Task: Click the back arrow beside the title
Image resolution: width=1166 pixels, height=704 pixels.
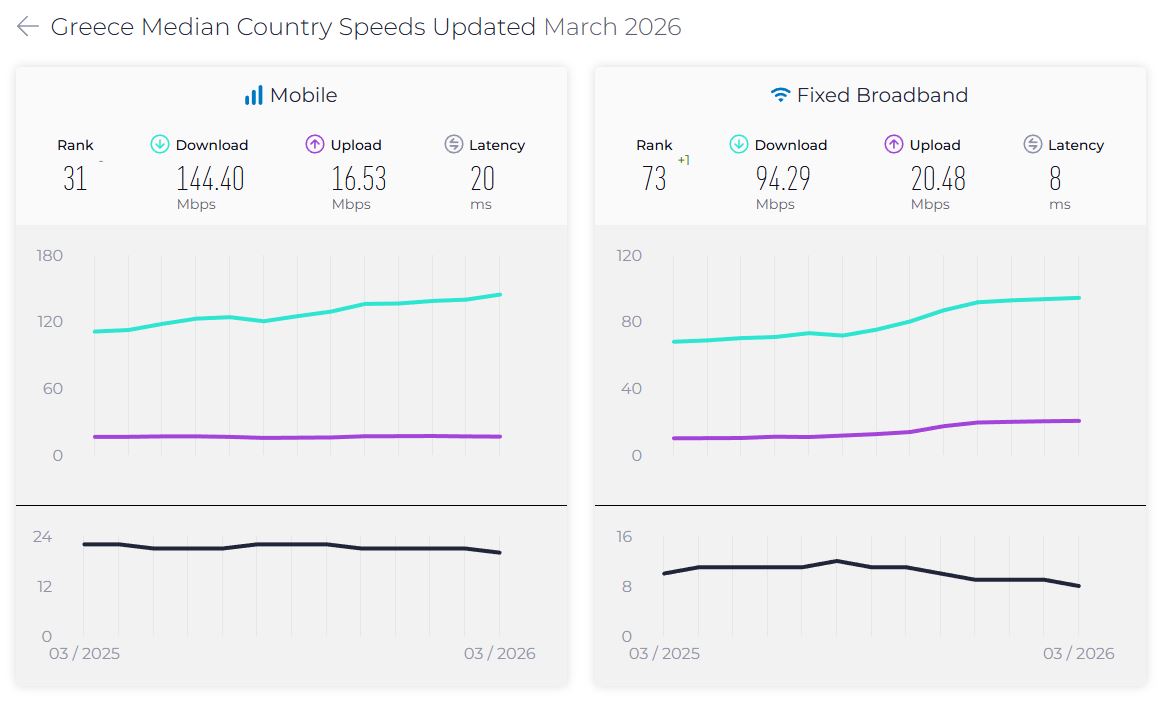Action: (28, 27)
